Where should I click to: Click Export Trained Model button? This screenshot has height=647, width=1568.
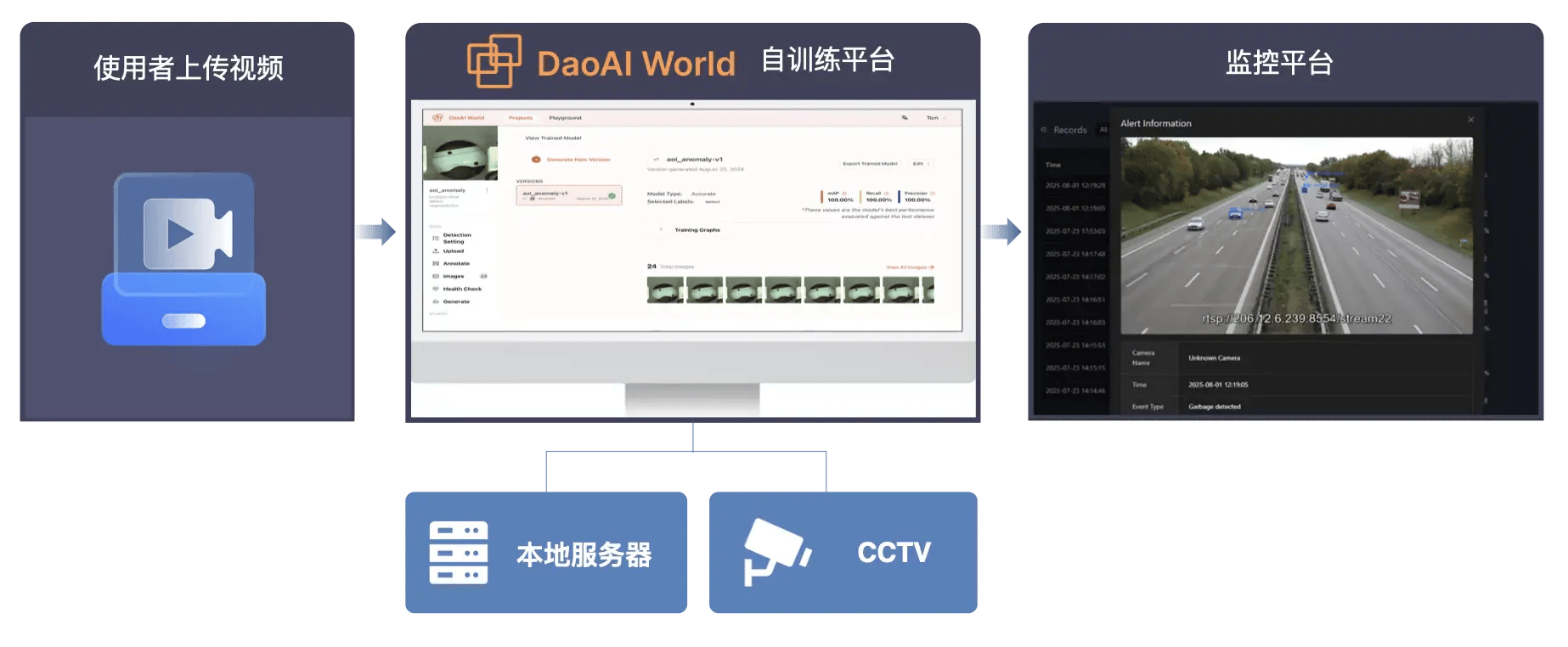pyautogui.click(x=870, y=164)
